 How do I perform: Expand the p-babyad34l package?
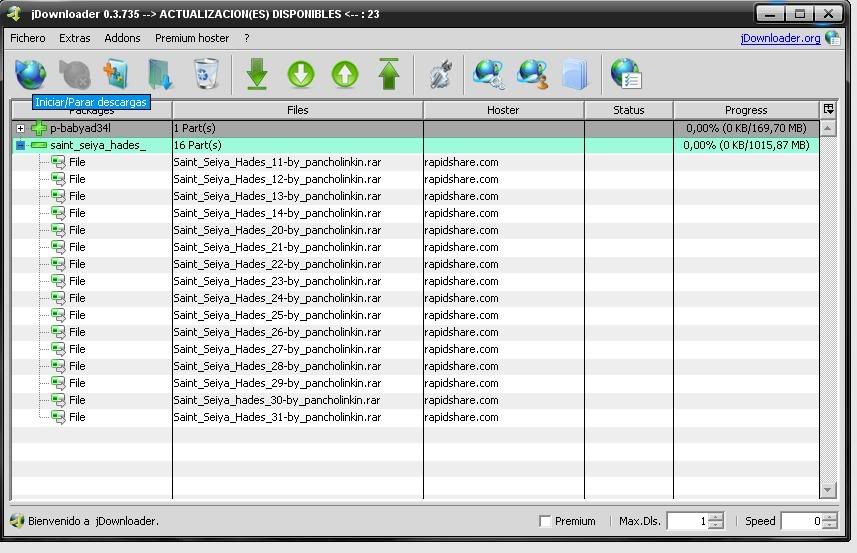20,128
